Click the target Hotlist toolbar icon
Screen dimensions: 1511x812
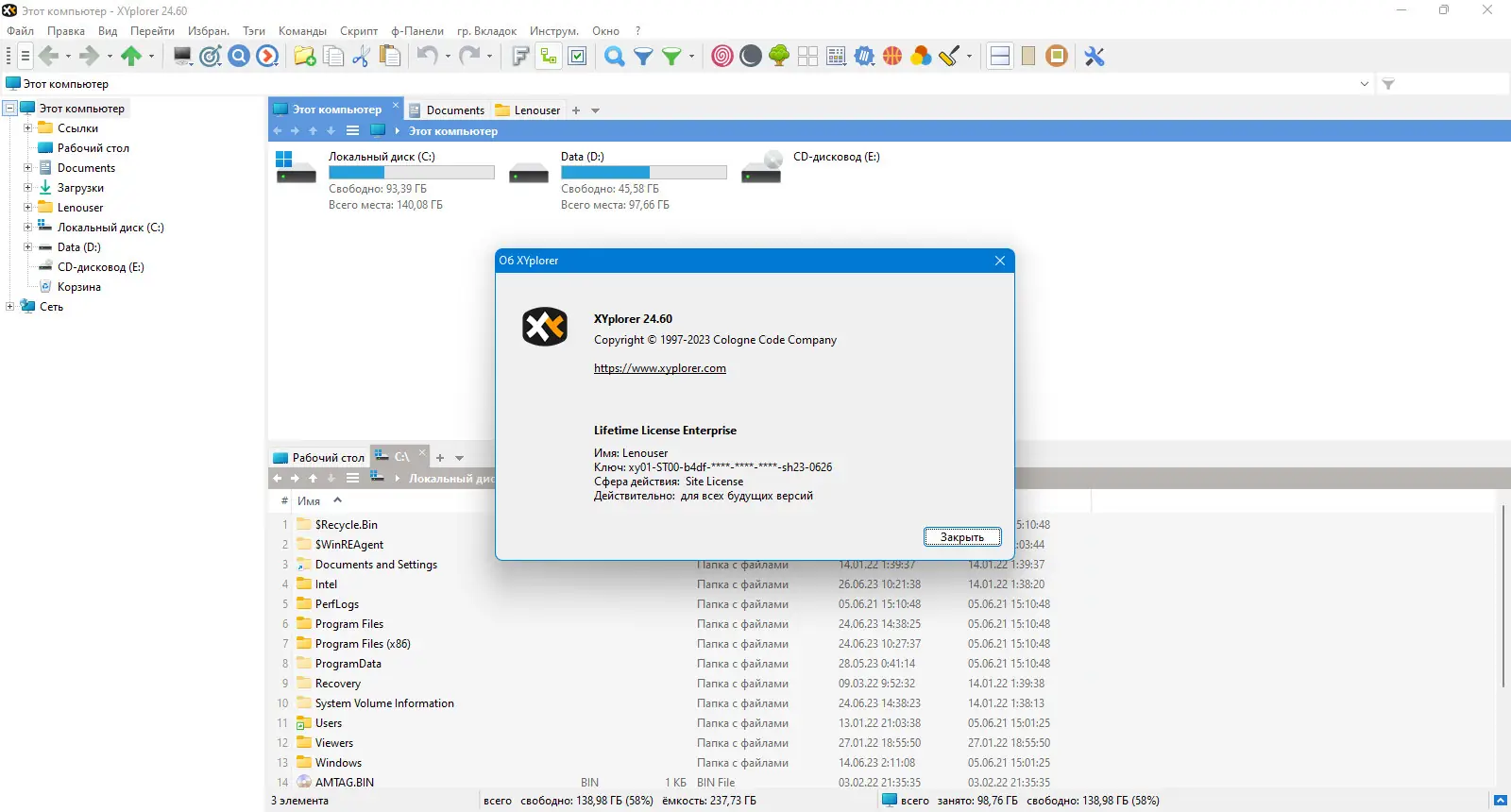[x=211, y=57]
